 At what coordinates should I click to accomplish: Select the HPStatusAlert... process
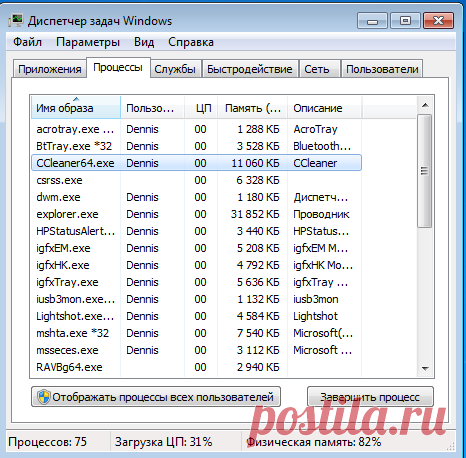pos(196,231)
